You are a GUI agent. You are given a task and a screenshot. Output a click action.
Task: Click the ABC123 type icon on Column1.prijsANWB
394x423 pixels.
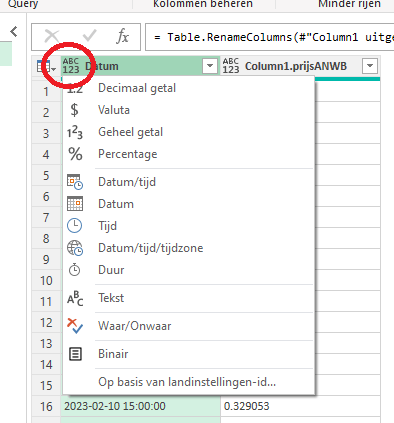[x=231, y=66]
